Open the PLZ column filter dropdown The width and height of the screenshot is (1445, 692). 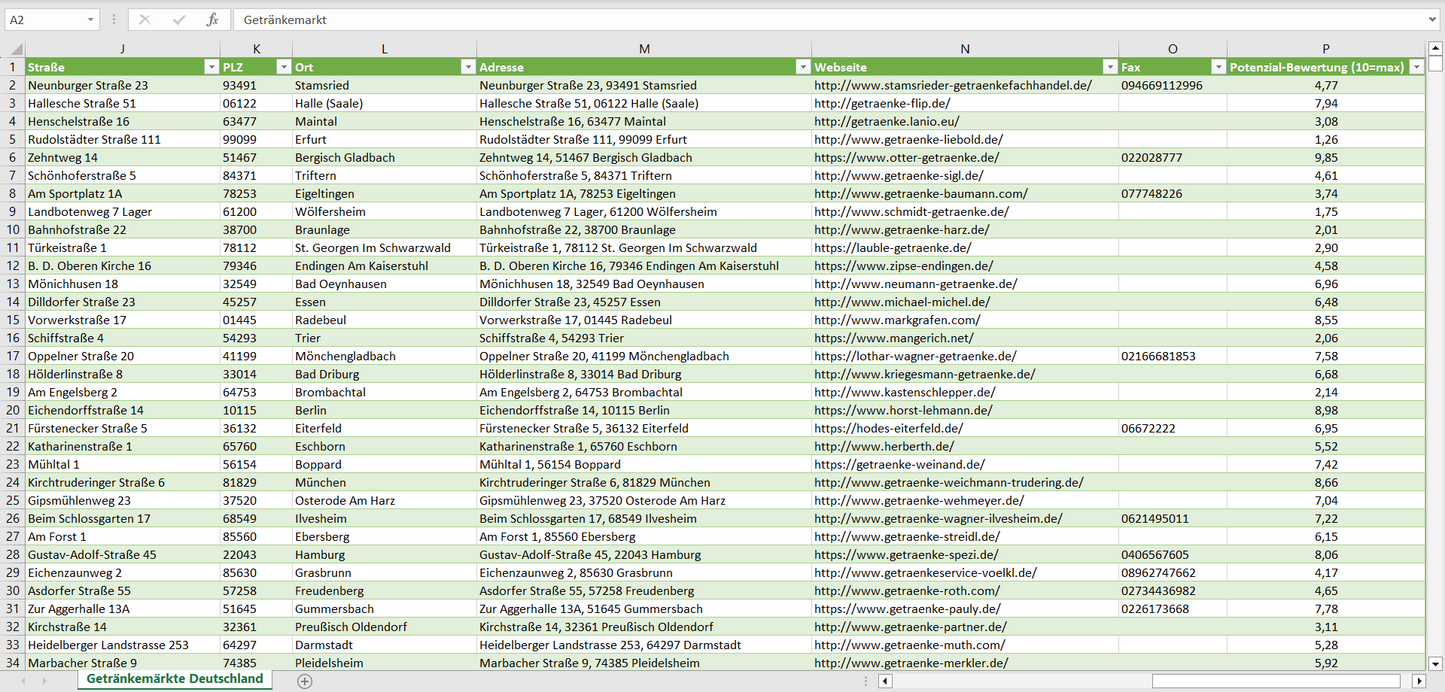click(282, 67)
